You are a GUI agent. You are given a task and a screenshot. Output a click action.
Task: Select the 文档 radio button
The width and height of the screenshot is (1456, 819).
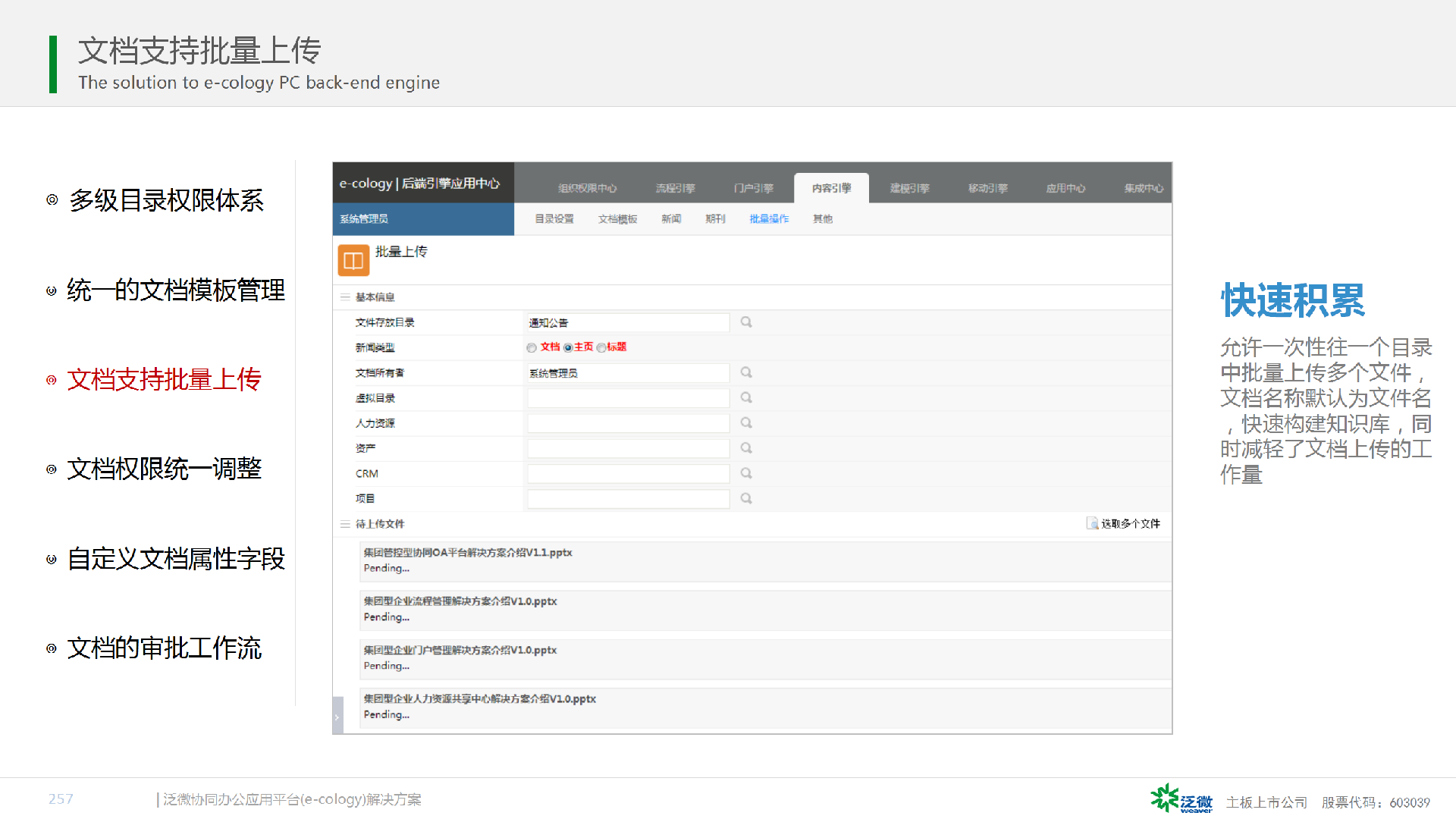(x=532, y=347)
